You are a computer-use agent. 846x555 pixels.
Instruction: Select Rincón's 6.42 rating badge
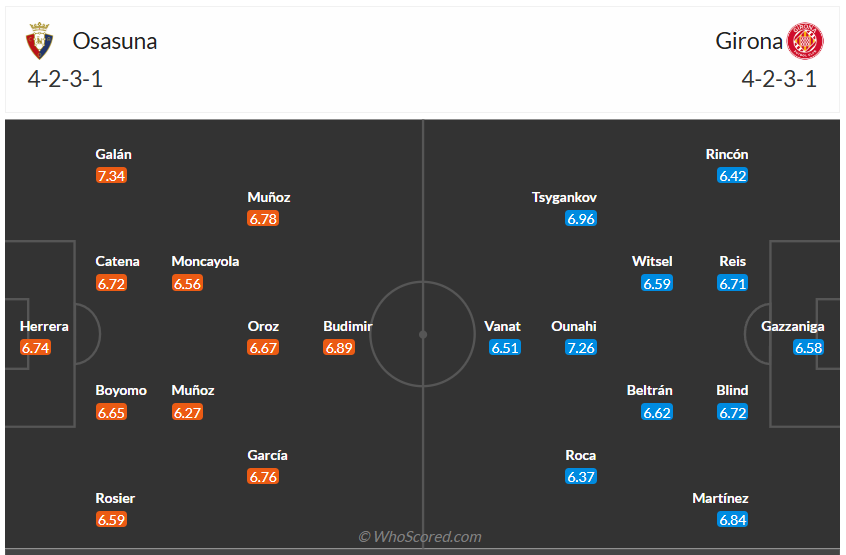pyautogui.click(x=733, y=176)
